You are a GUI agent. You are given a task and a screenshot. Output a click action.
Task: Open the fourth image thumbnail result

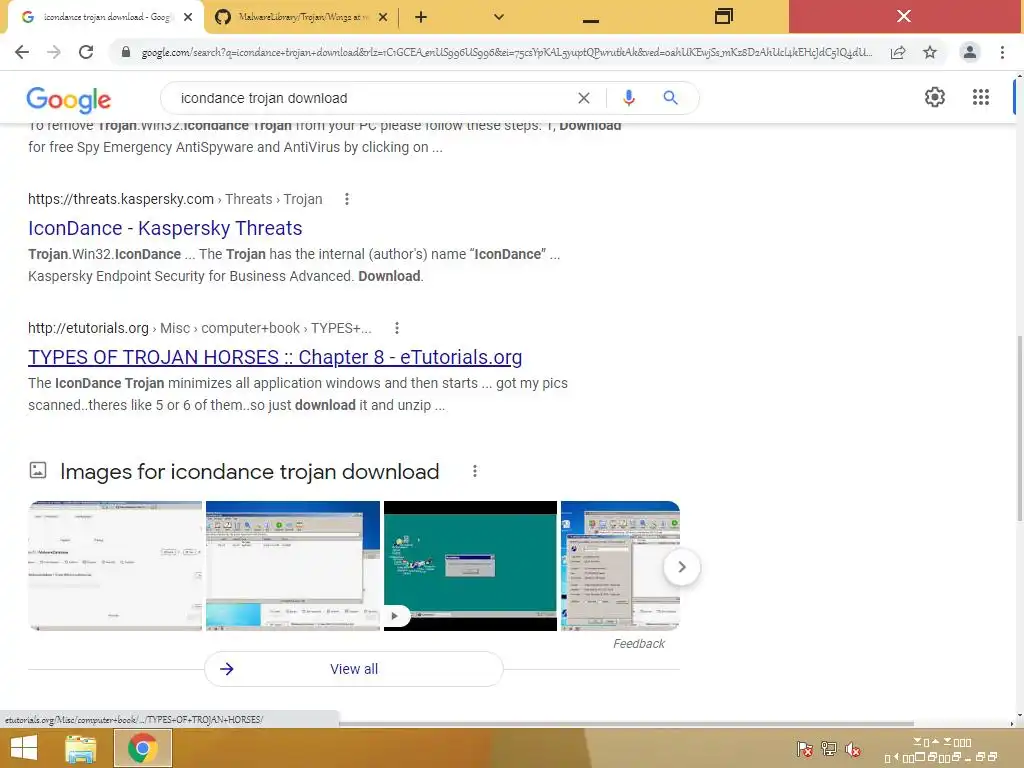pyautogui.click(x=620, y=566)
